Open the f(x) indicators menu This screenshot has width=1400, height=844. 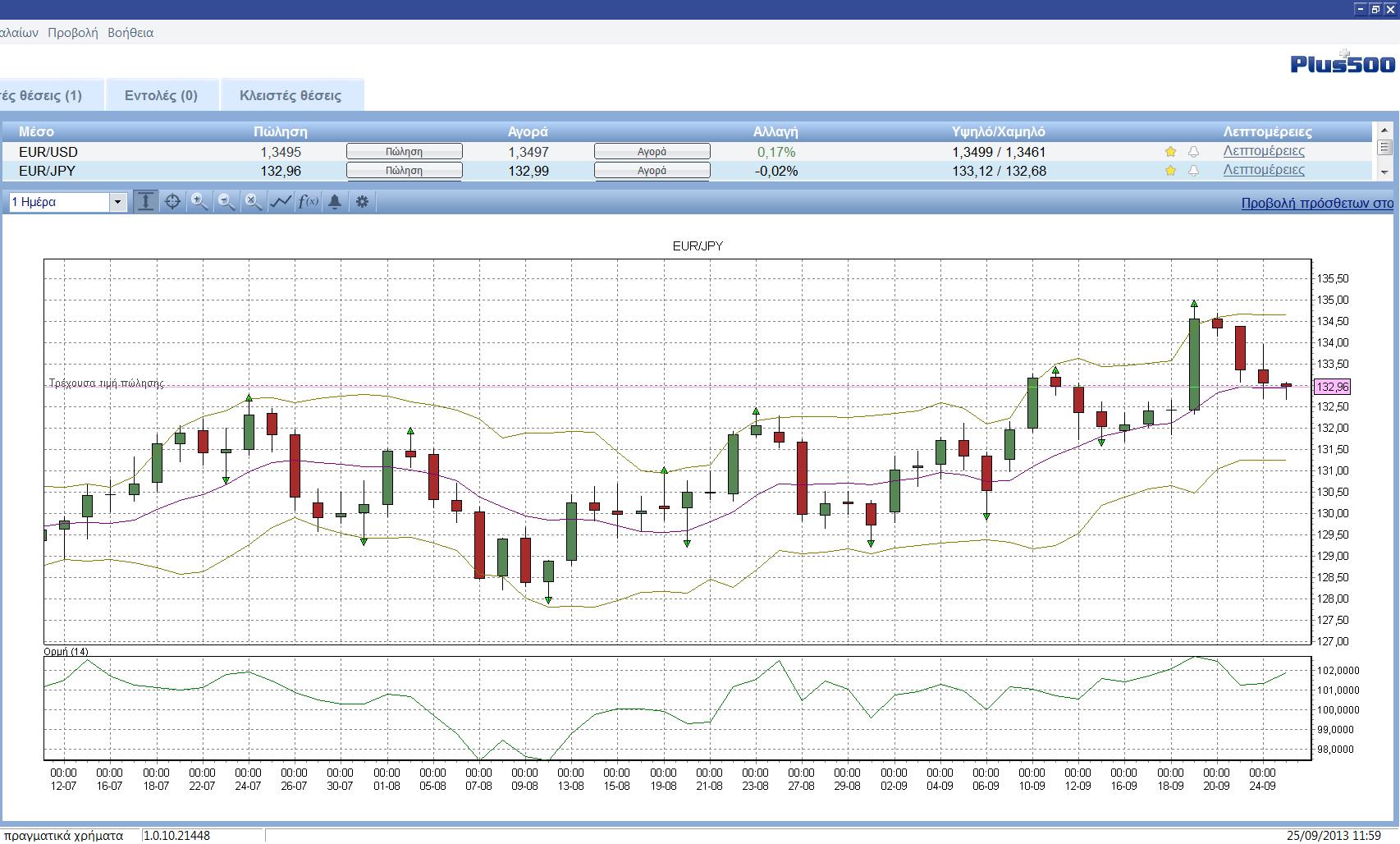tap(308, 201)
